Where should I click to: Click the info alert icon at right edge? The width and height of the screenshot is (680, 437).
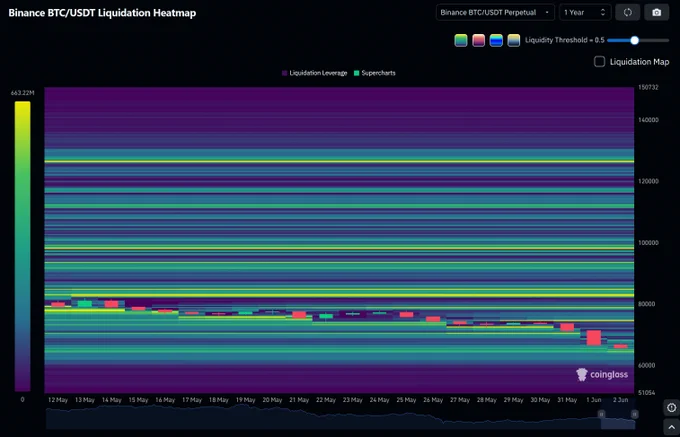pos(671,408)
